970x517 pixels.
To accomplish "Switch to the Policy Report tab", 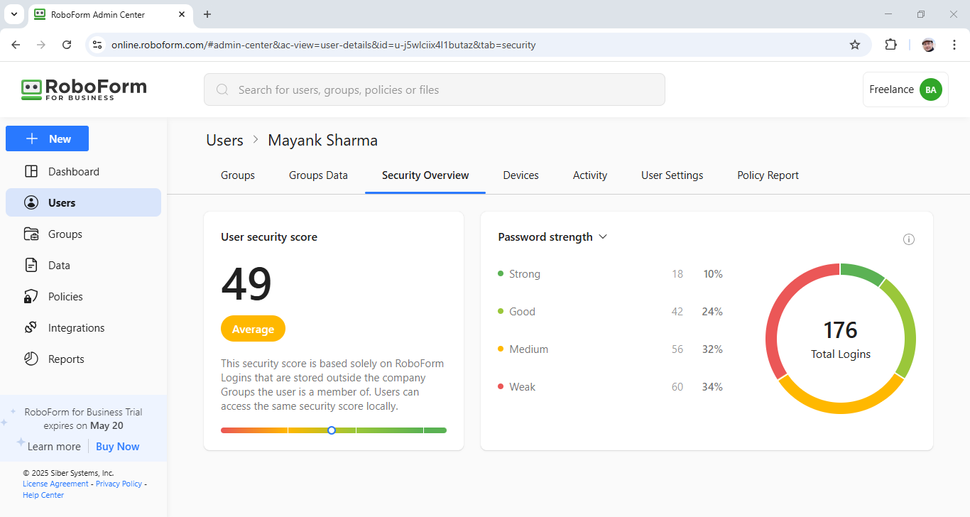I will (x=768, y=175).
